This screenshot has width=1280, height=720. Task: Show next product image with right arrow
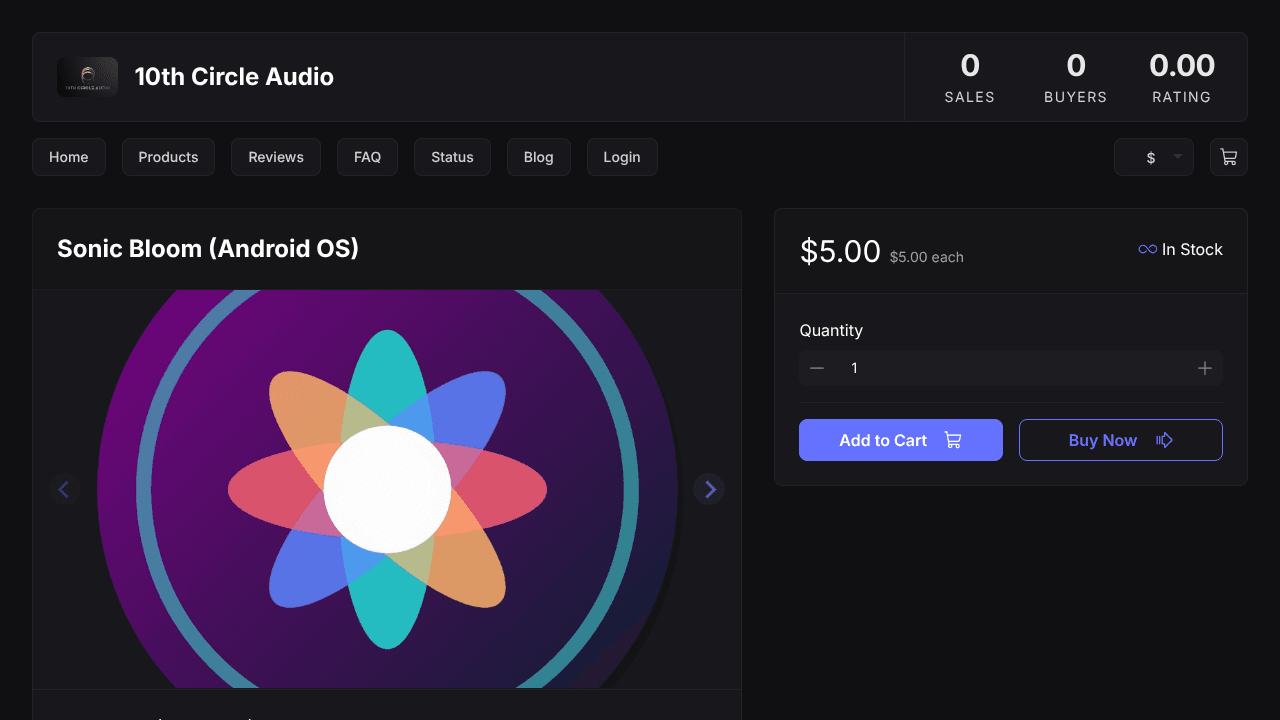click(x=709, y=489)
